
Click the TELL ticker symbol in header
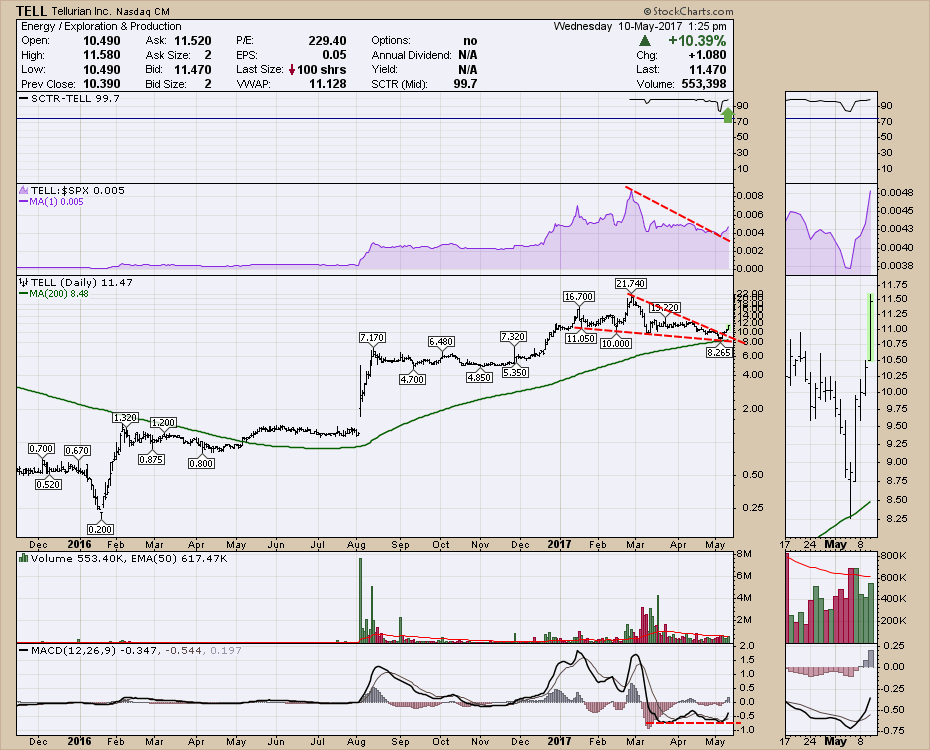[31, 11]
